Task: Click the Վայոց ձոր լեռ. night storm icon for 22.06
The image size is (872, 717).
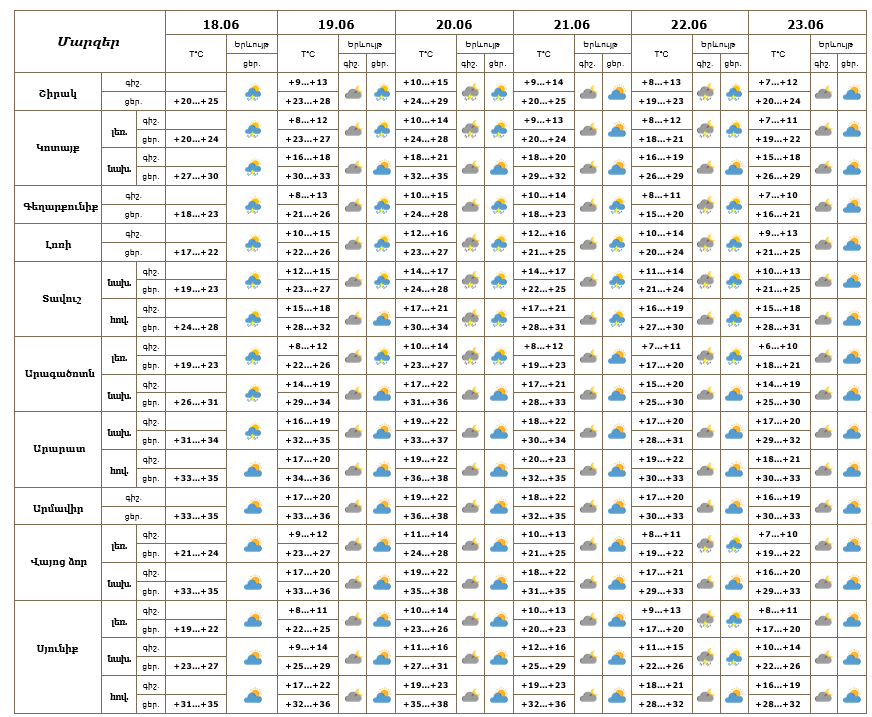Action: pyautogui.click(x=706, y=545)
